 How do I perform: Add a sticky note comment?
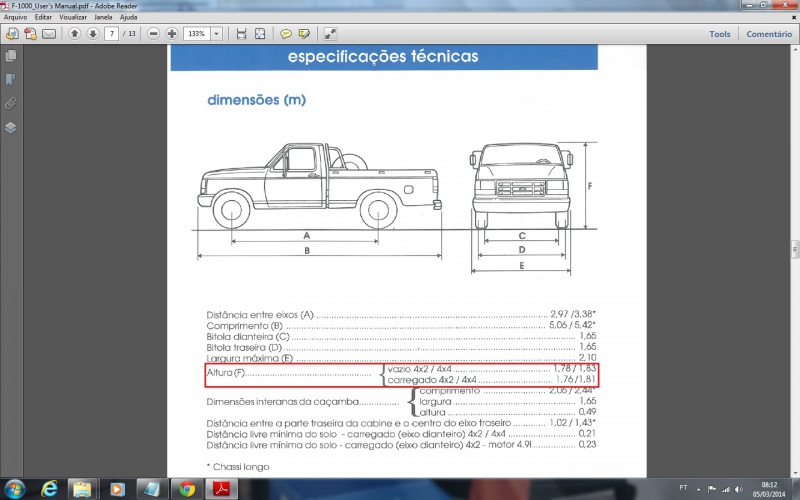click(x=286, y=34)
